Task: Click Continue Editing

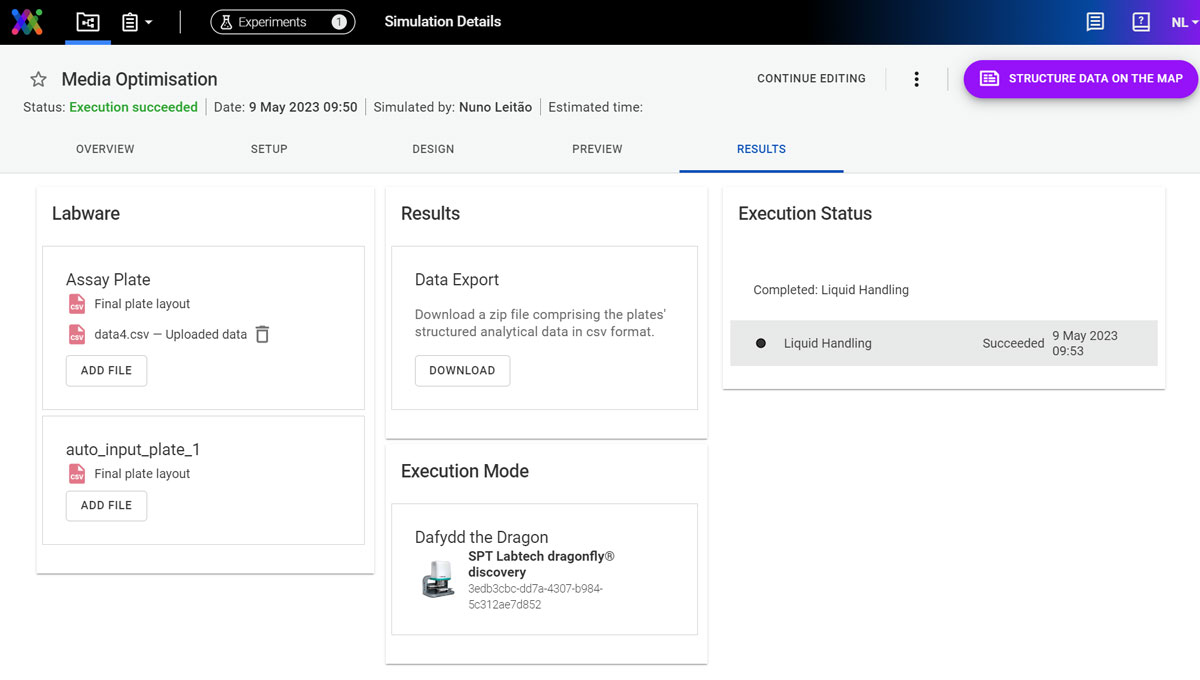Action: [811, 79]
